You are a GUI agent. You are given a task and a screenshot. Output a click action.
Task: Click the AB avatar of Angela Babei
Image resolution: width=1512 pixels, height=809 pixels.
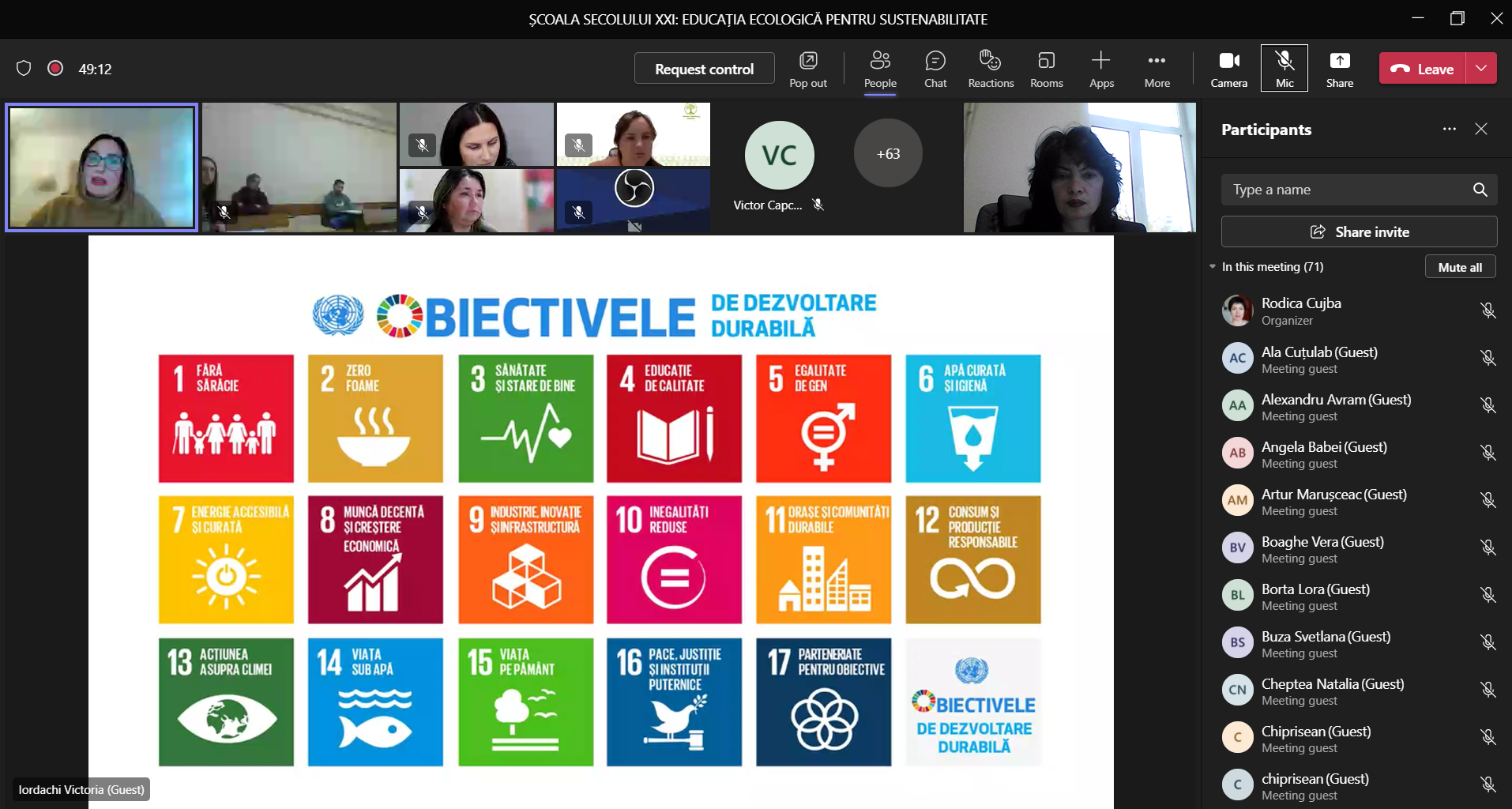(x=1237, y=453)
